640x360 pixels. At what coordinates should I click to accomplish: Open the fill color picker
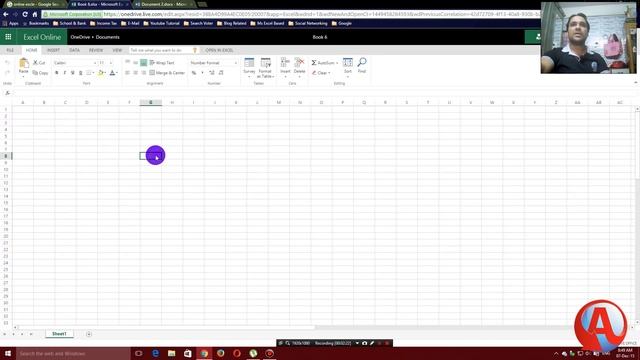click(x=102, y=73)
